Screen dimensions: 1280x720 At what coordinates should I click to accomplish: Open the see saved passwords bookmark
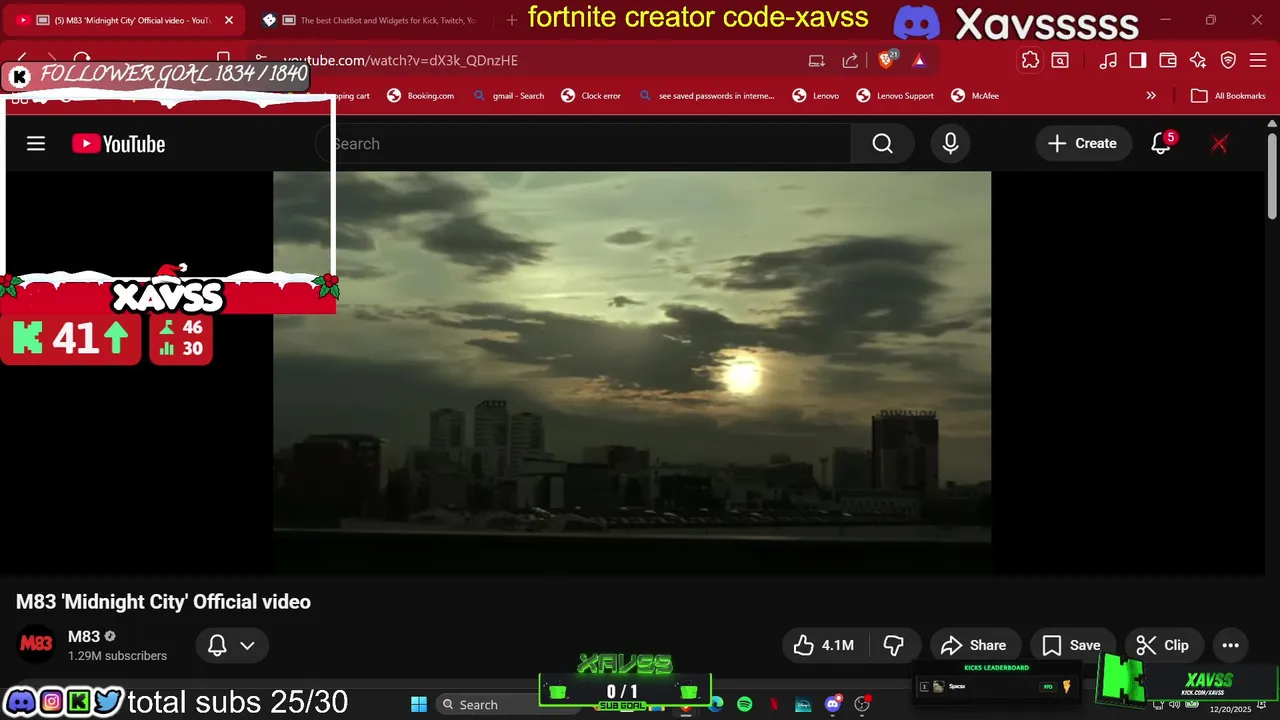pyautogui.click(x=707, y=96)
